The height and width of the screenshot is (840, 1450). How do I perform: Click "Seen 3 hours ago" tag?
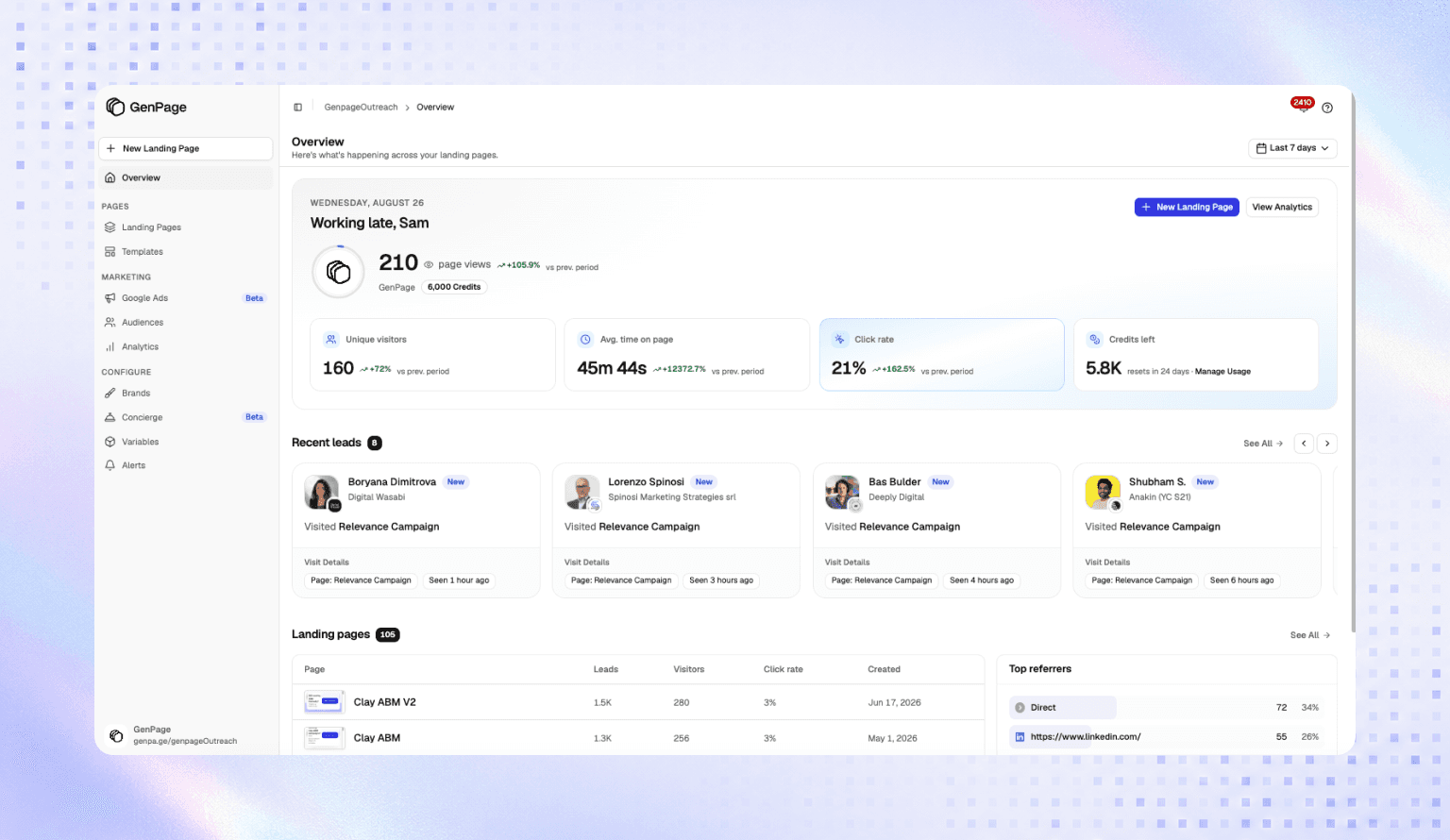tap(721, 580)
